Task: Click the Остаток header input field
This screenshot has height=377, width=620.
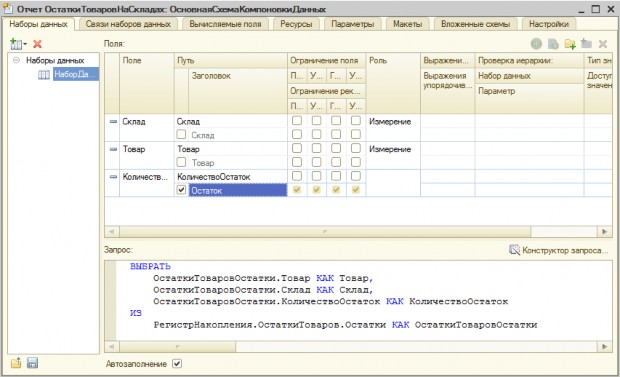Action: (238, 190)
